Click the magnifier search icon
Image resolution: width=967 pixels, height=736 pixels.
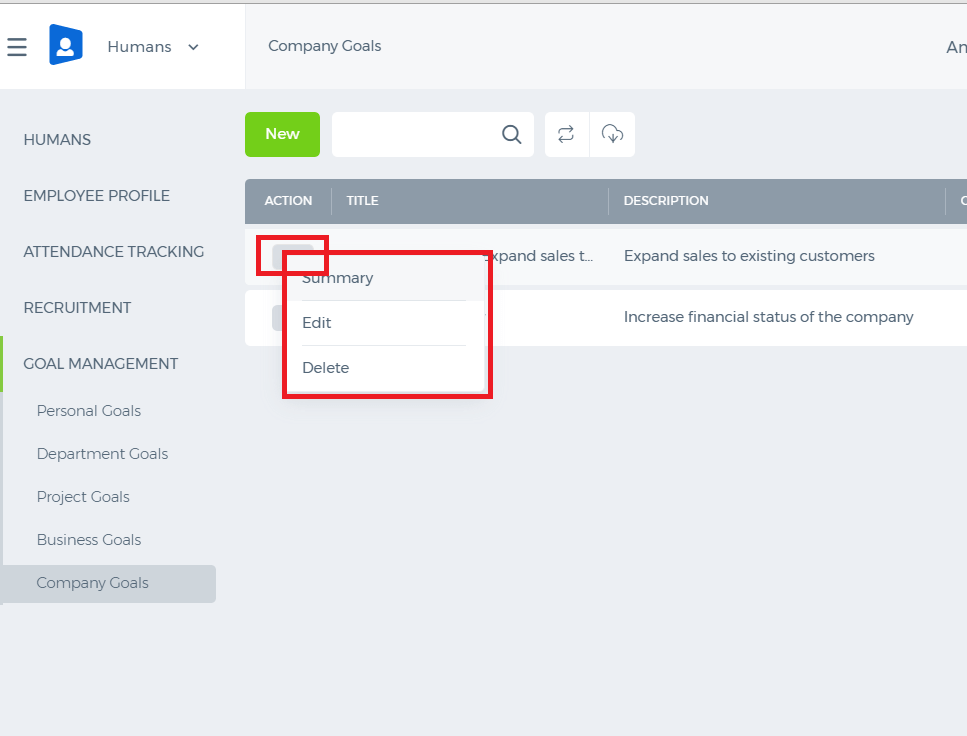pos(511,134)
